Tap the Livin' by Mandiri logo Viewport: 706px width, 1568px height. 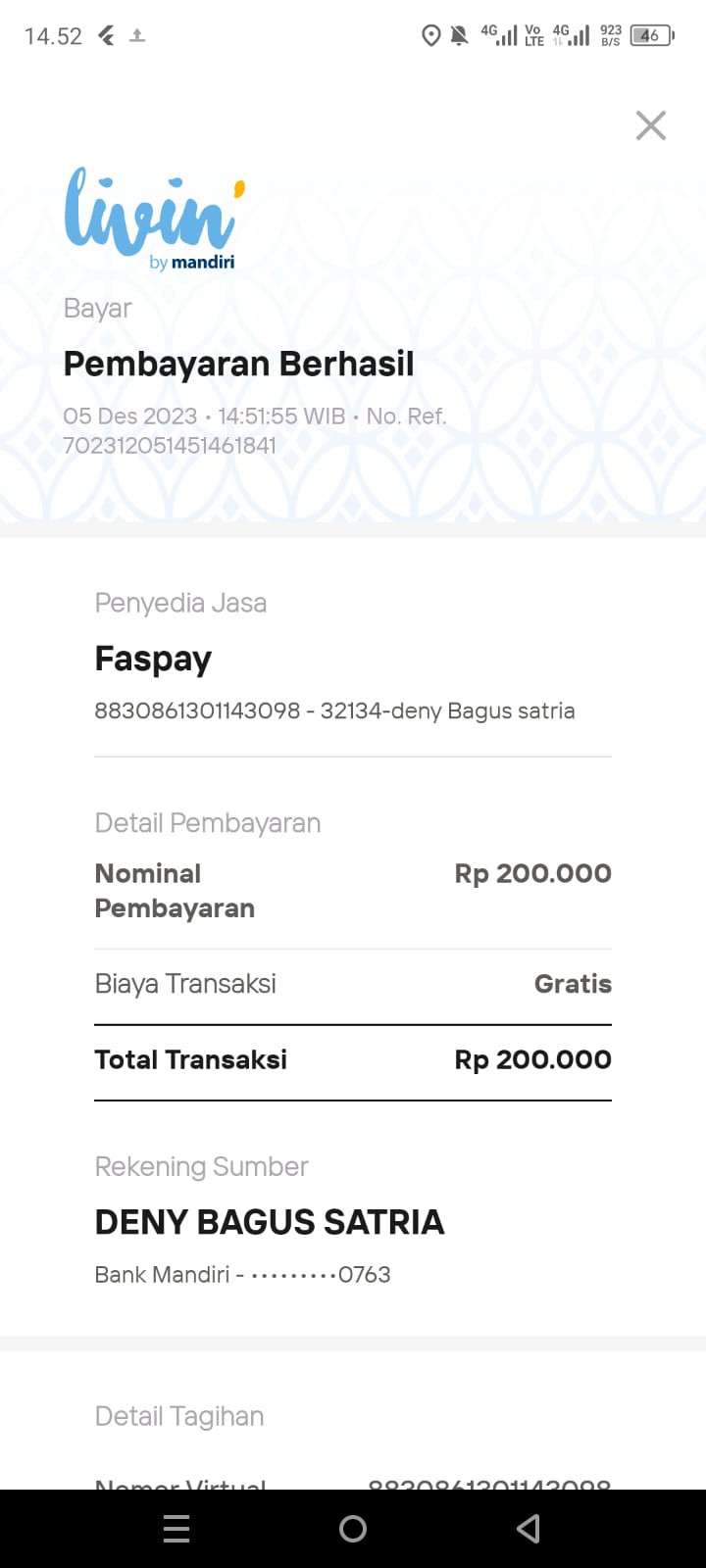tap(153, 219)
